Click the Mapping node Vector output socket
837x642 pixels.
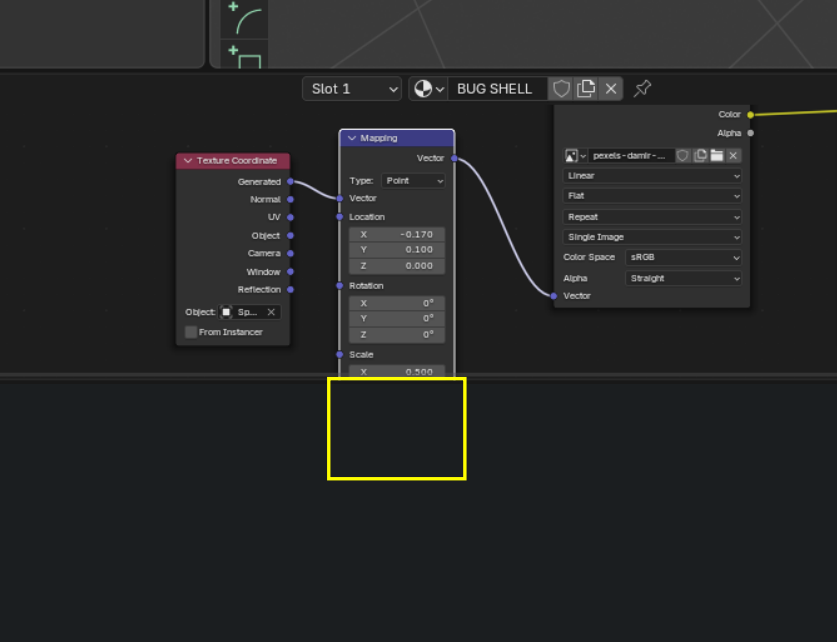click(454, 158)
